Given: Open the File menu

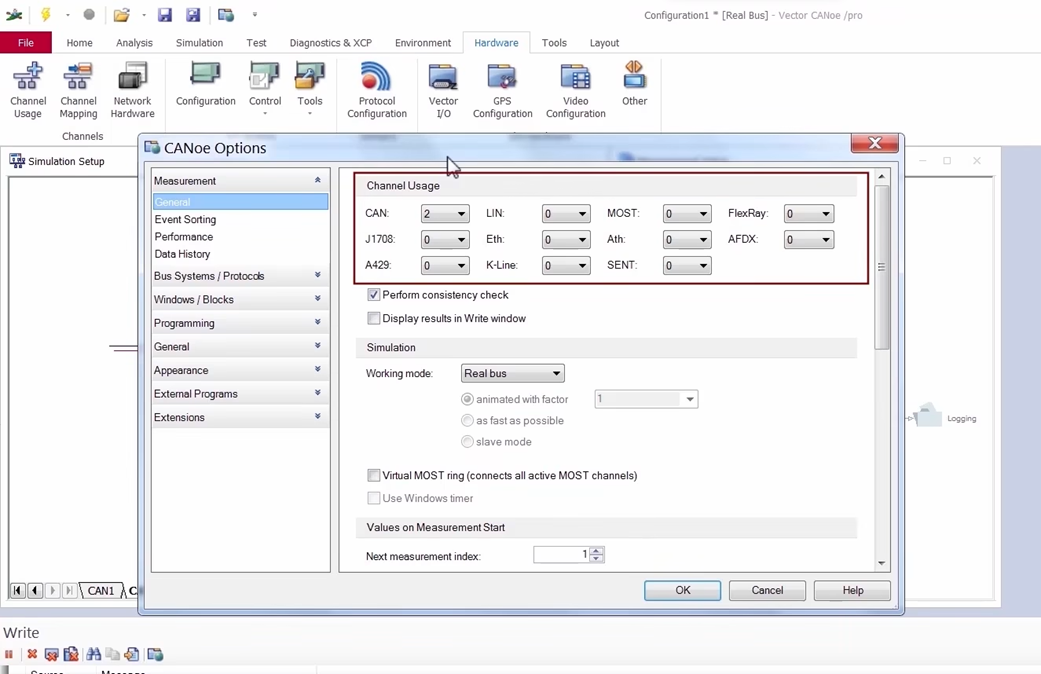Looking at the screenshot, I should click(26, 42).
